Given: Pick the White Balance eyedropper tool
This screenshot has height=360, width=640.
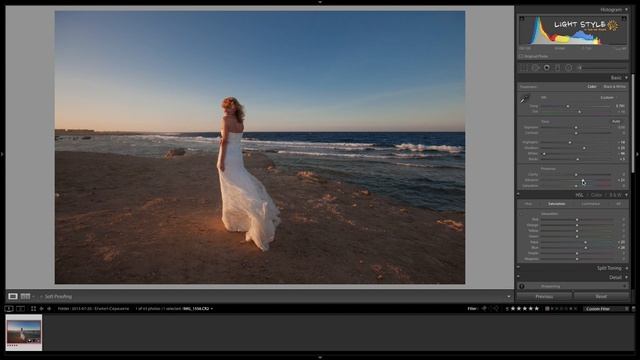Looking at the screenshot, I should (524, 99).
